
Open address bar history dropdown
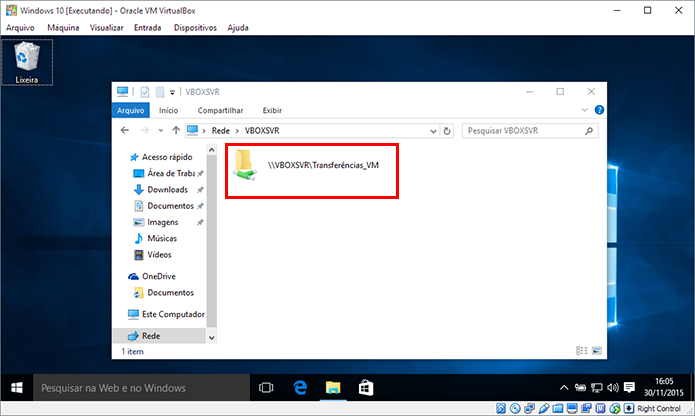click(433, 131)
